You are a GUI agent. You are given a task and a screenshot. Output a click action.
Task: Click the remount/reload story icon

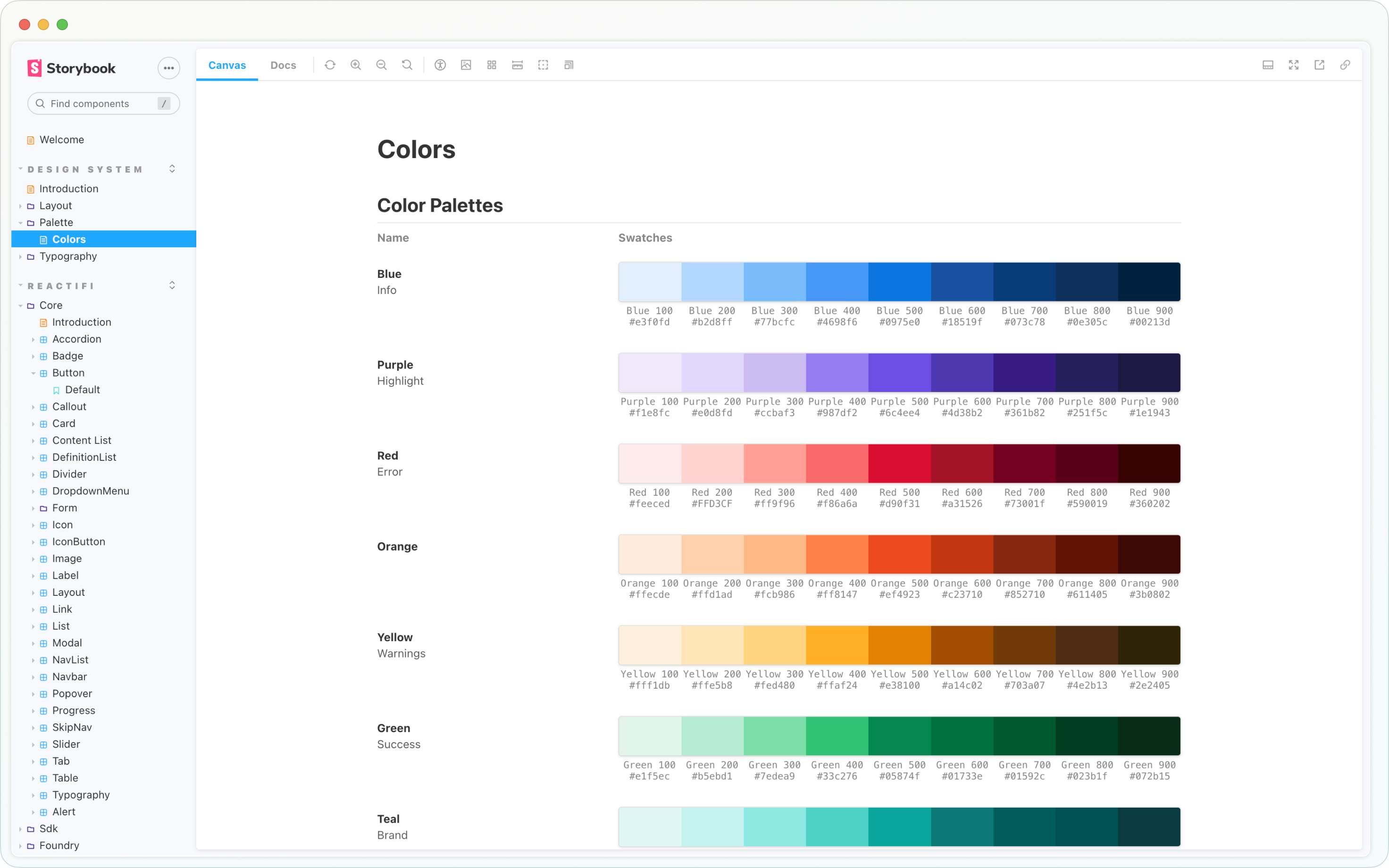[x=330, y=65]
